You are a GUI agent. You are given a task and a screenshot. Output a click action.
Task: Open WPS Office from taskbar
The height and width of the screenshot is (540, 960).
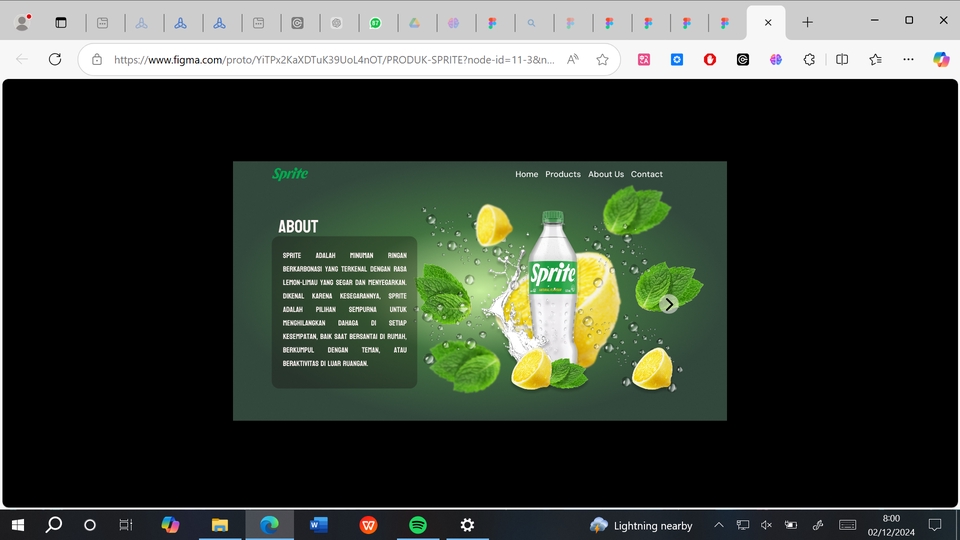click(368, 525)
